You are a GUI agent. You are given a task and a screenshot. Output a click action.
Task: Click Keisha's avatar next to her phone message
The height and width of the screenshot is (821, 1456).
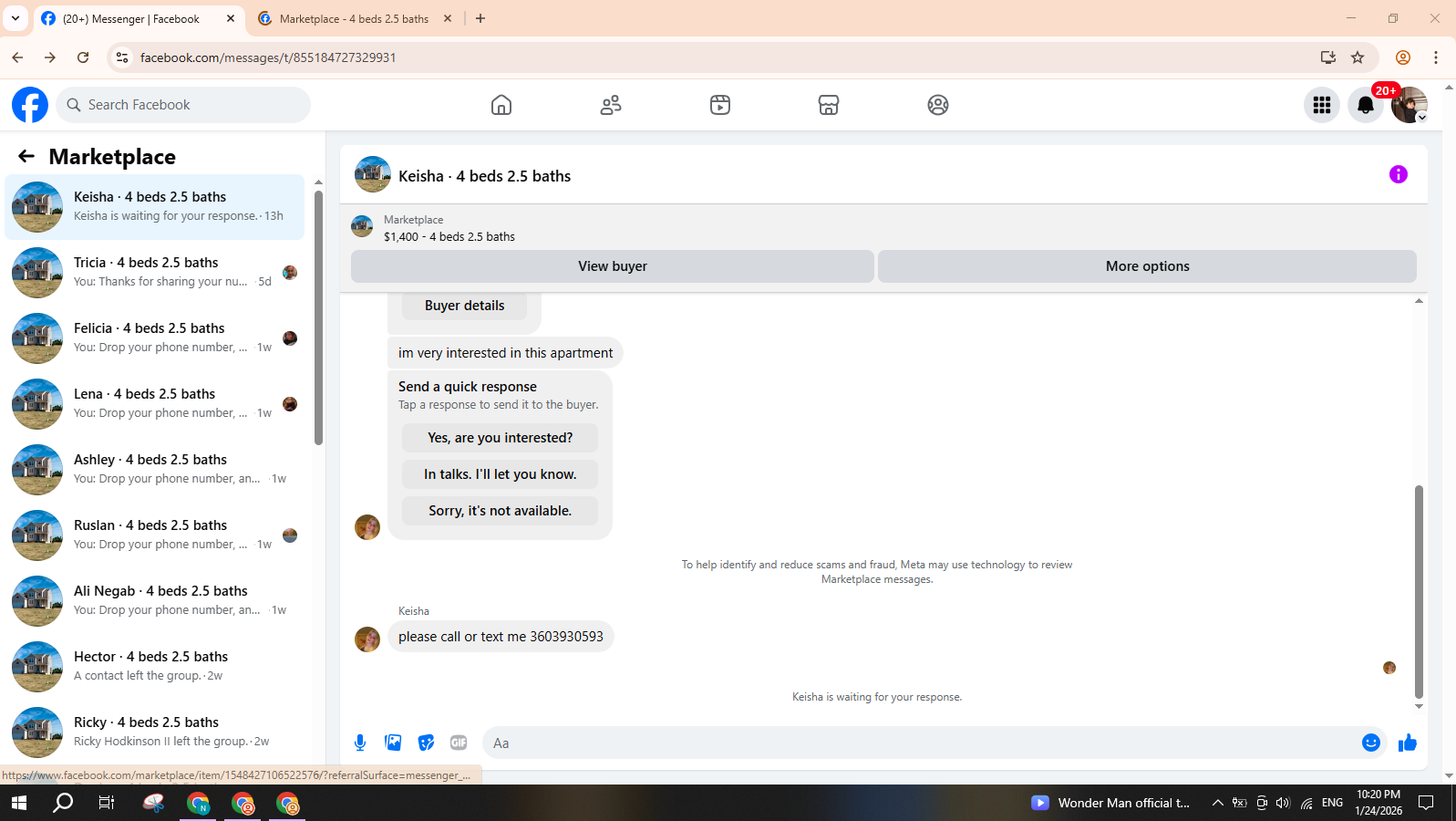tap(367, 639)
